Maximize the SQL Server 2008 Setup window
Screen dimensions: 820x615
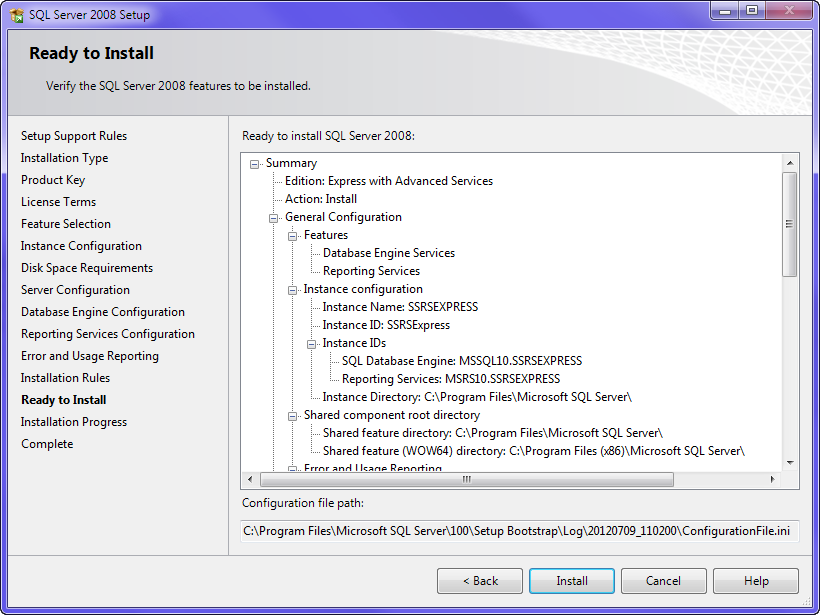tap(751, 11)
